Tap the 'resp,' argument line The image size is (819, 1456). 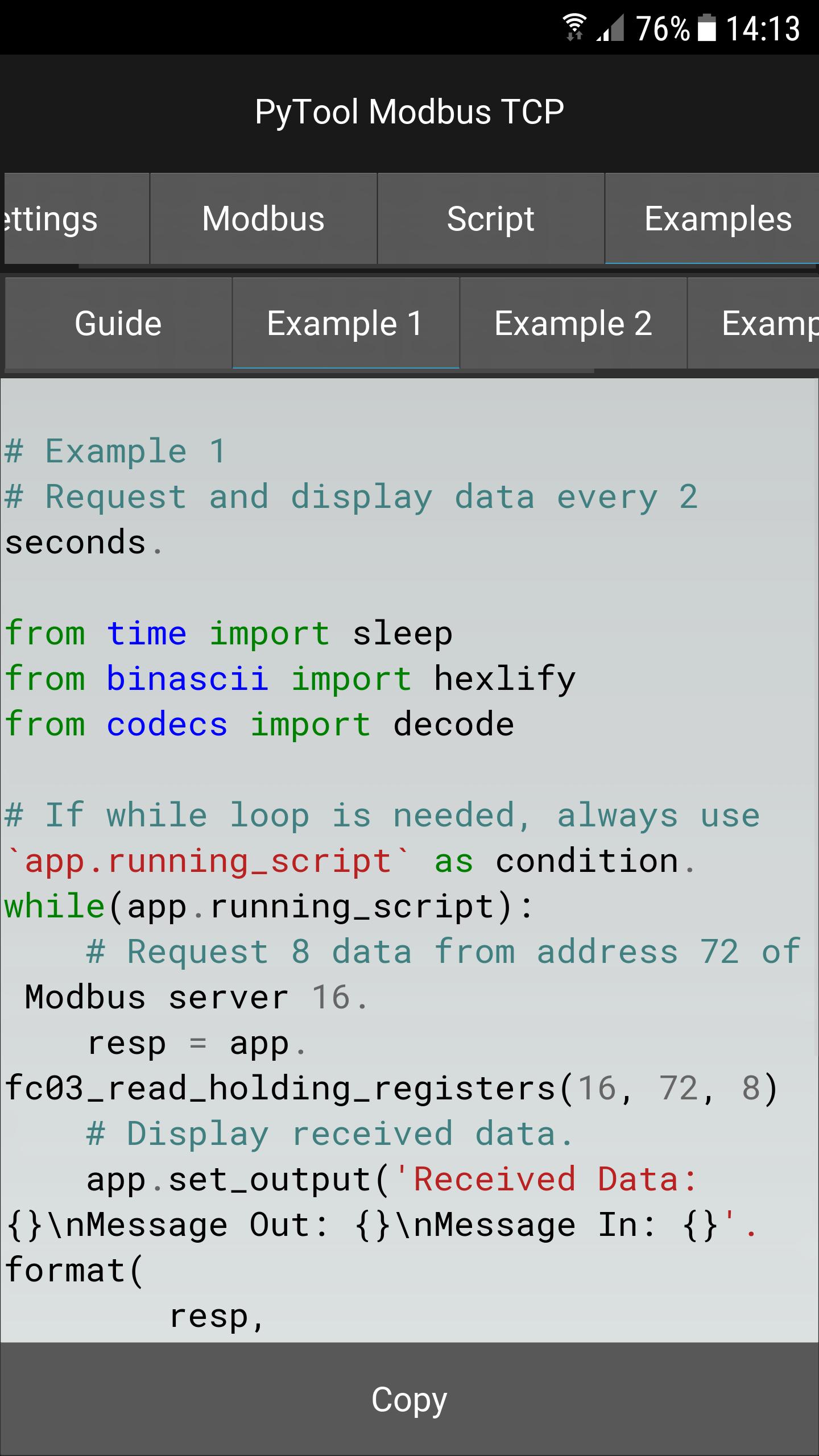(x=217, y=1317)
